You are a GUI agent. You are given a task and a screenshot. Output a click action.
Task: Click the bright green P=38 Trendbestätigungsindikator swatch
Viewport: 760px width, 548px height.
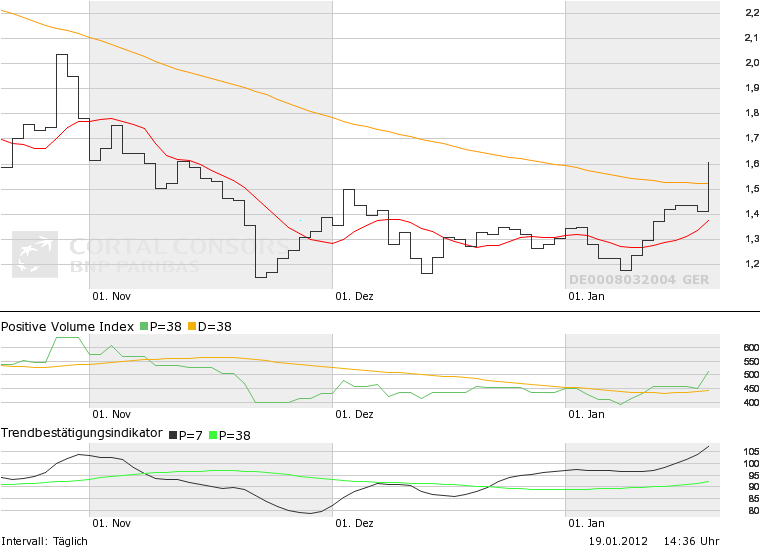[213, 435]
